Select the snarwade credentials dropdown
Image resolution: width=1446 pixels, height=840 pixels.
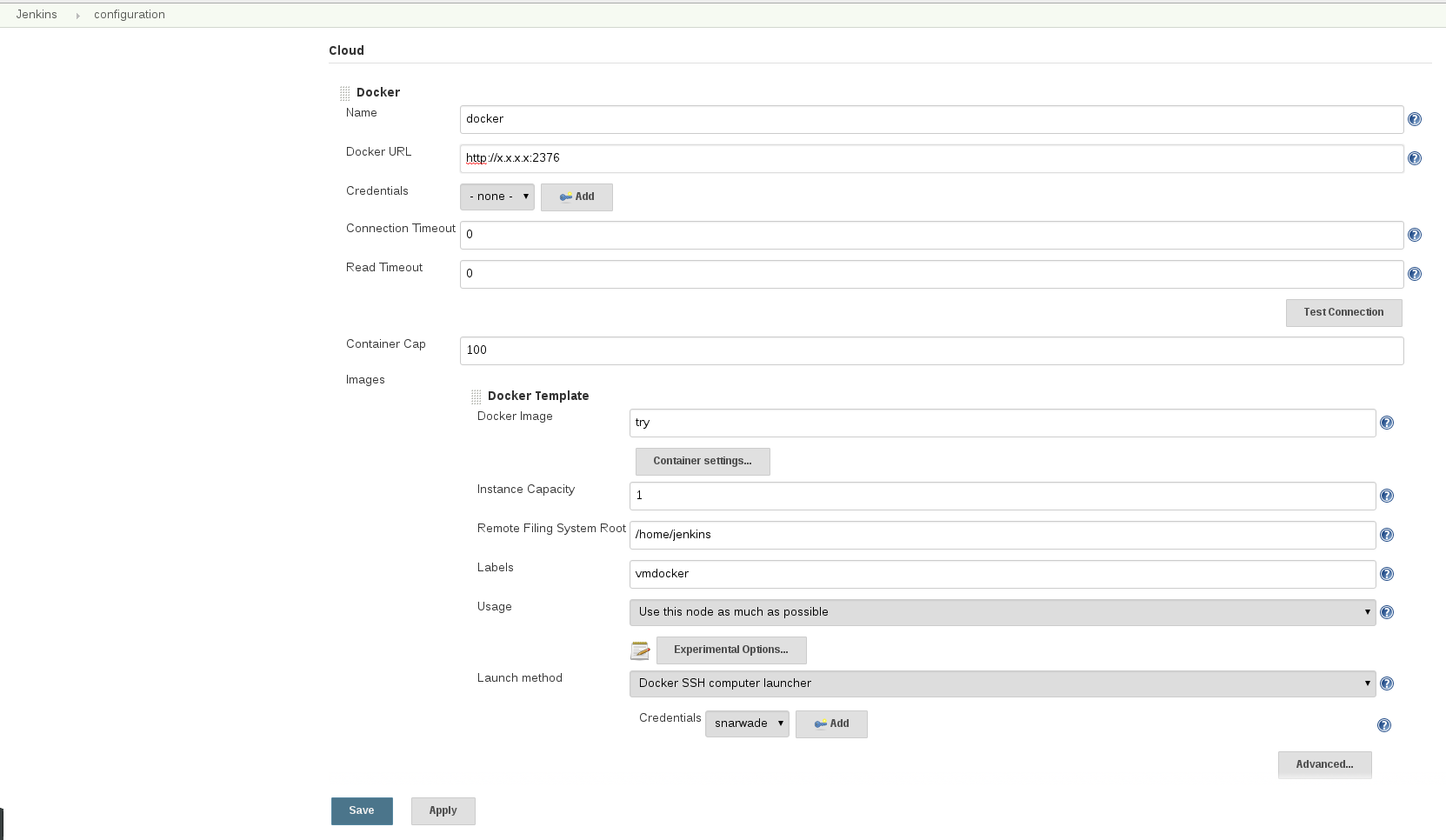coord(747,723)
